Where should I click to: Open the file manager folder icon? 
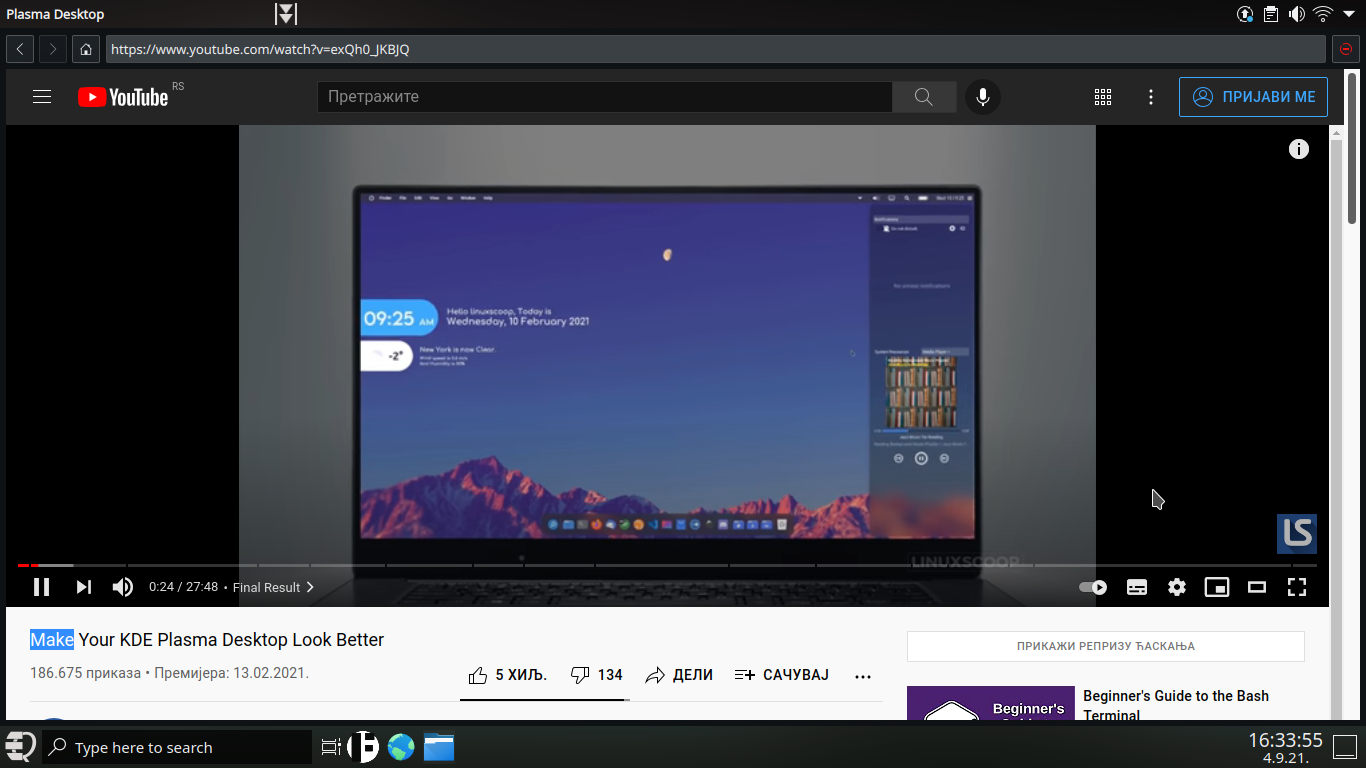(x=438, y=747)
